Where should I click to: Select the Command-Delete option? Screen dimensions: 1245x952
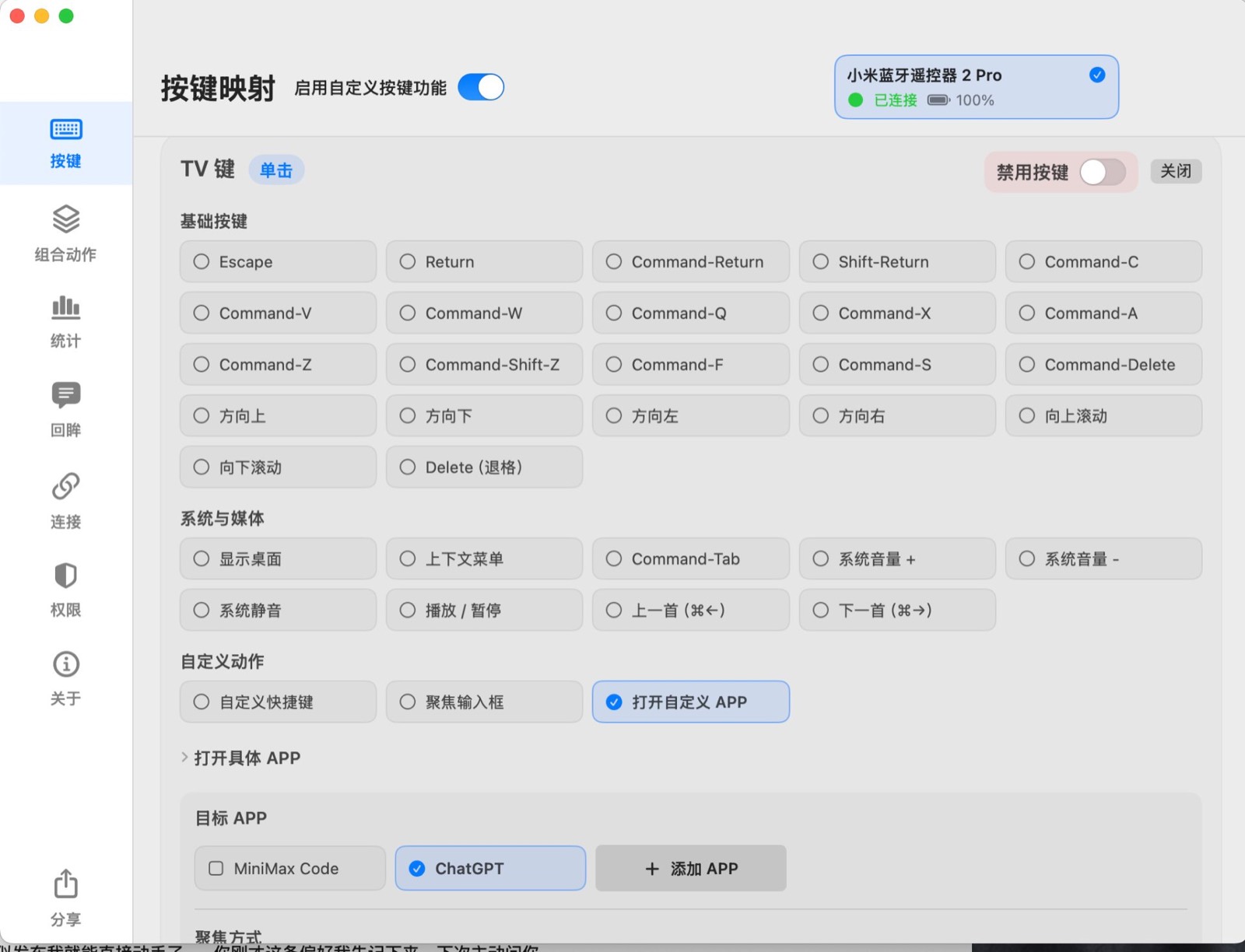tap(1103, 364)
